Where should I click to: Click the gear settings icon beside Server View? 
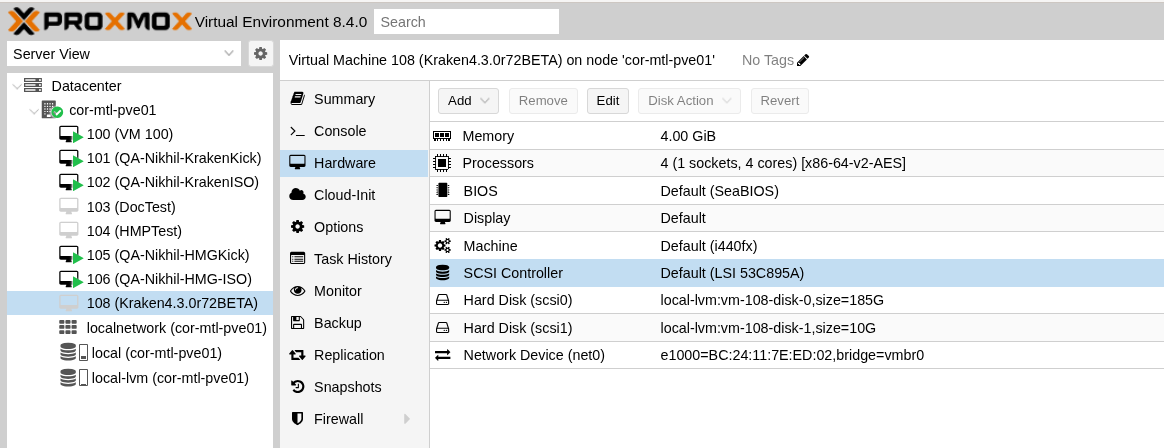[x=261, y=53]
